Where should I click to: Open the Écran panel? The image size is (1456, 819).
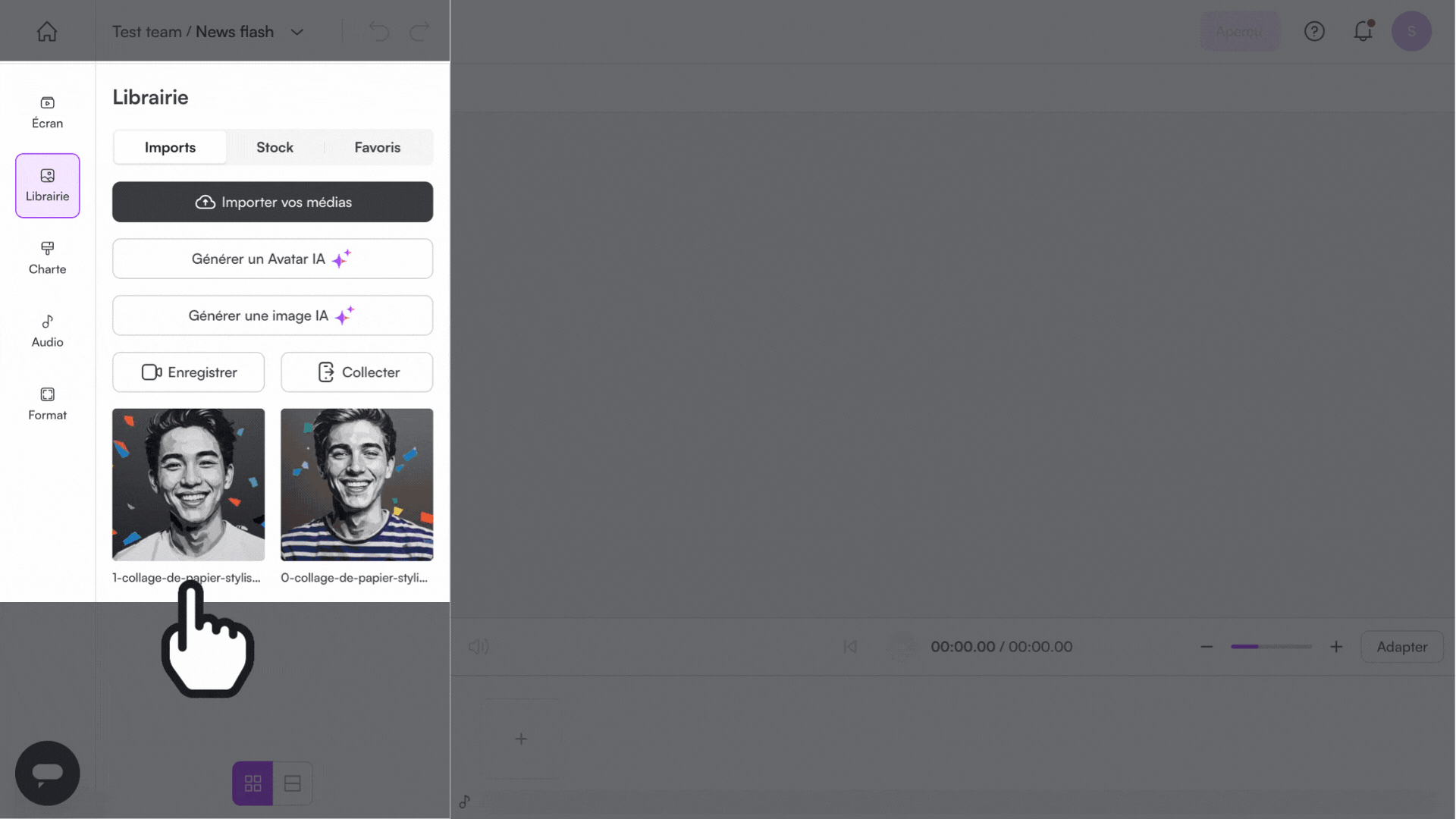pos(47,111)
